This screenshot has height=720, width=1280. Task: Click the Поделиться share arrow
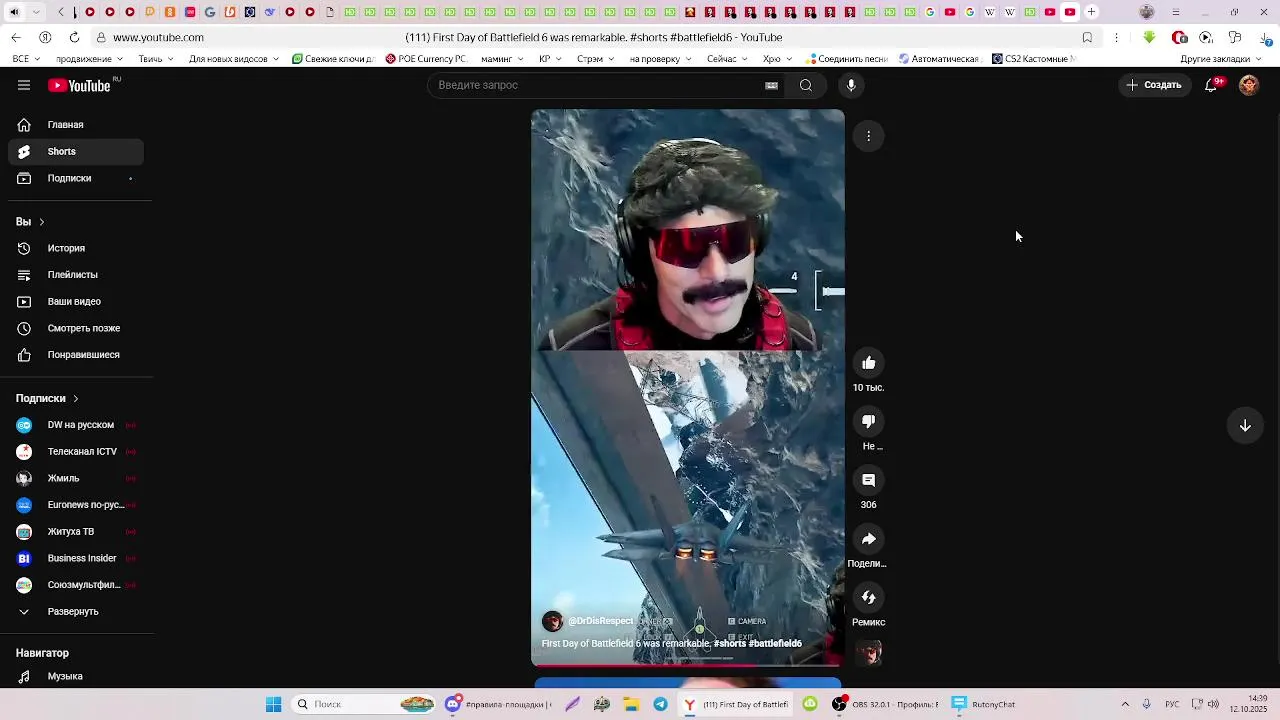pyautogui.click(x=869, y=539)
